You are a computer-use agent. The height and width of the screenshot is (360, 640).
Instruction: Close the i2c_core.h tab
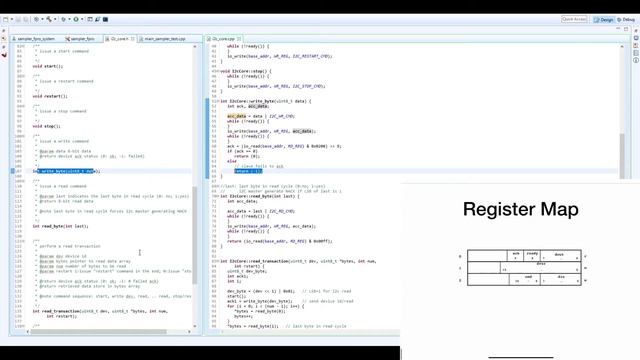133,39
